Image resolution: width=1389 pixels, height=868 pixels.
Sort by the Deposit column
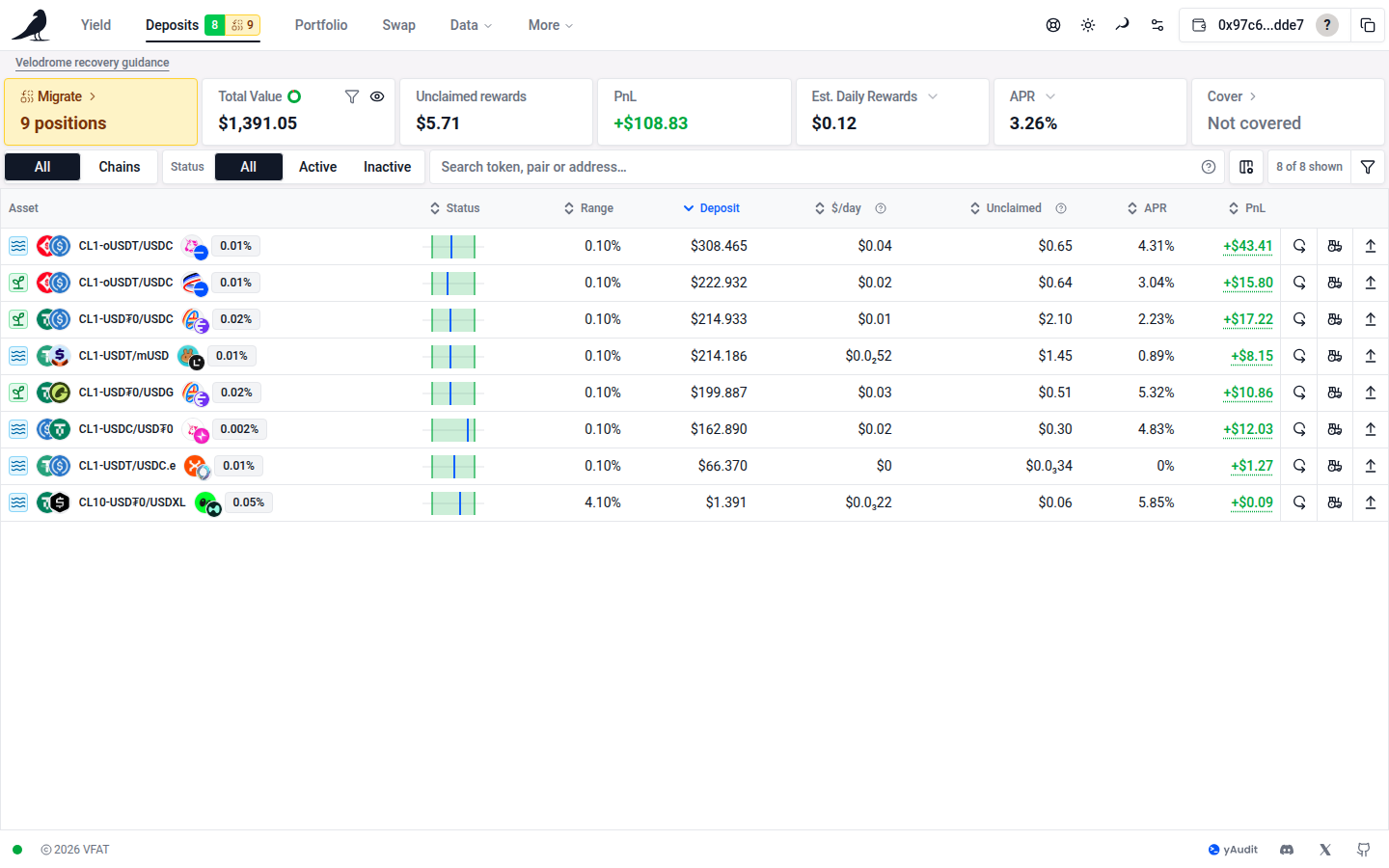coord(712,208)
